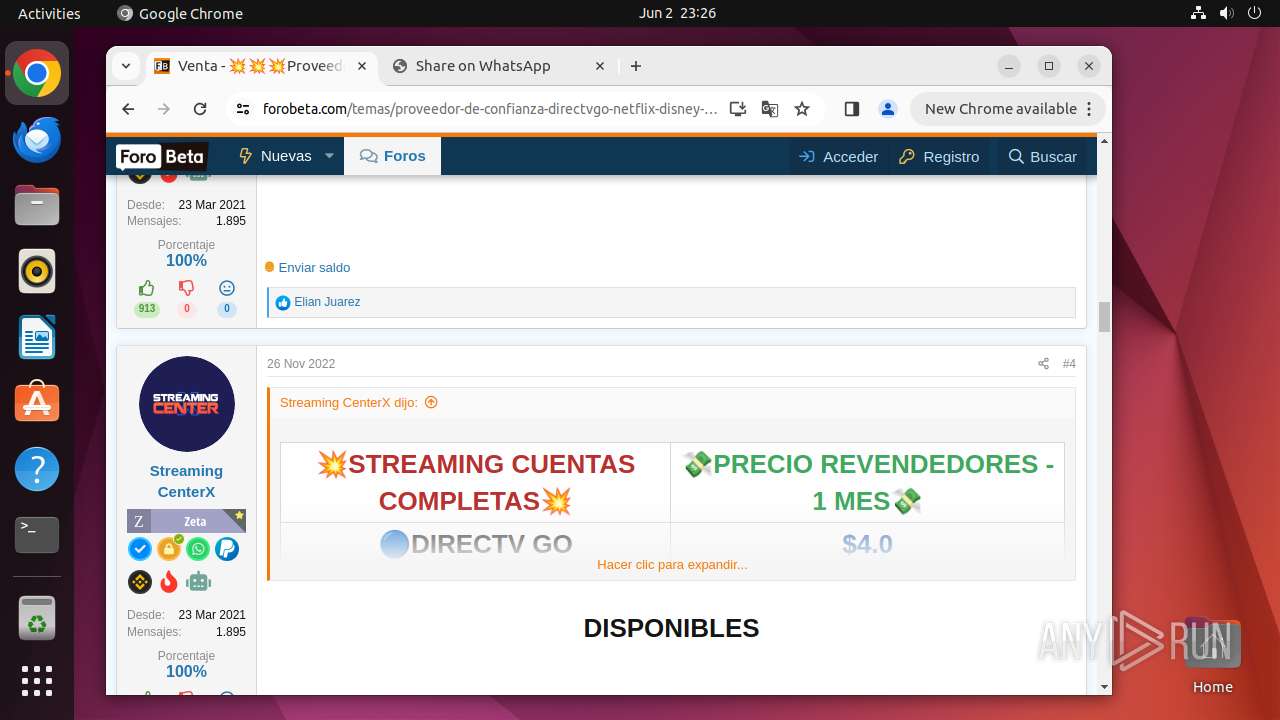Click the robot badge icon

[x=198, y=581]
